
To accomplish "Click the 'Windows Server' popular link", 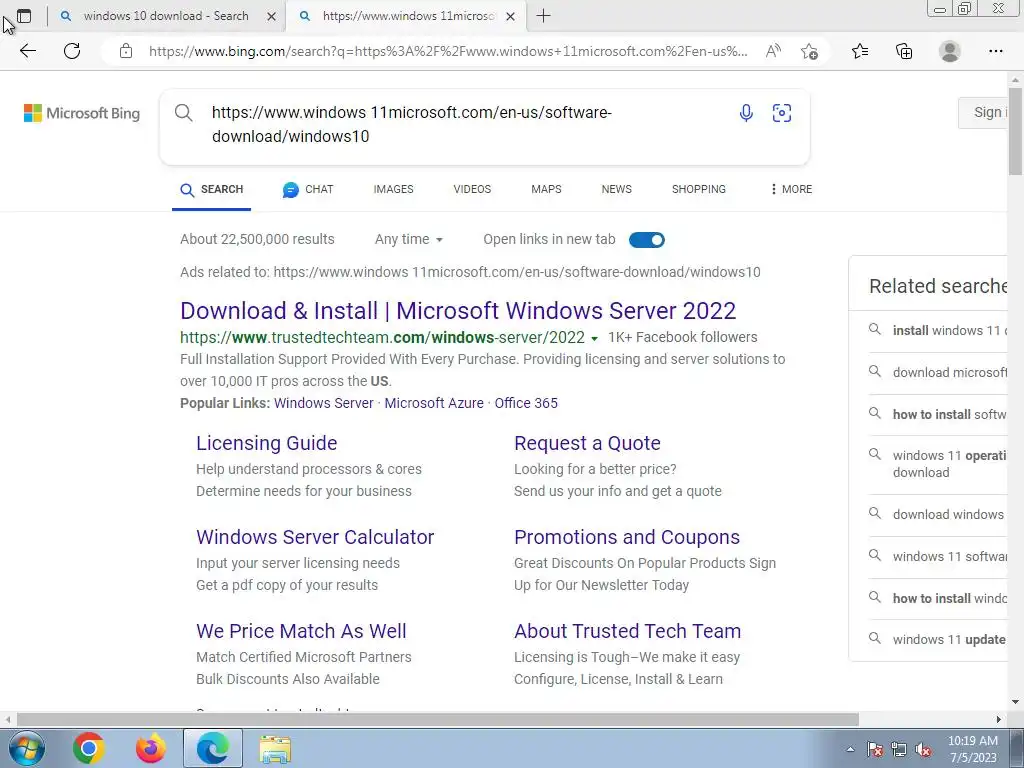I will (x=323, y=403).
